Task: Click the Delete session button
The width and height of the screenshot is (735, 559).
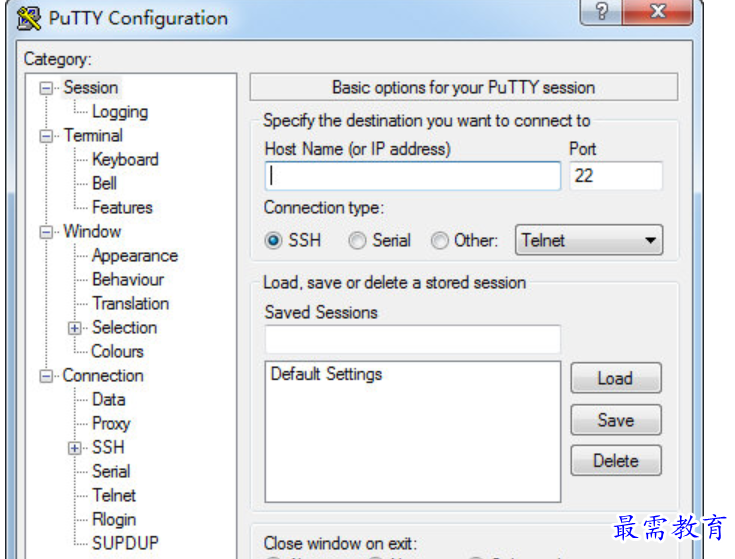Action: coord(615,460)
